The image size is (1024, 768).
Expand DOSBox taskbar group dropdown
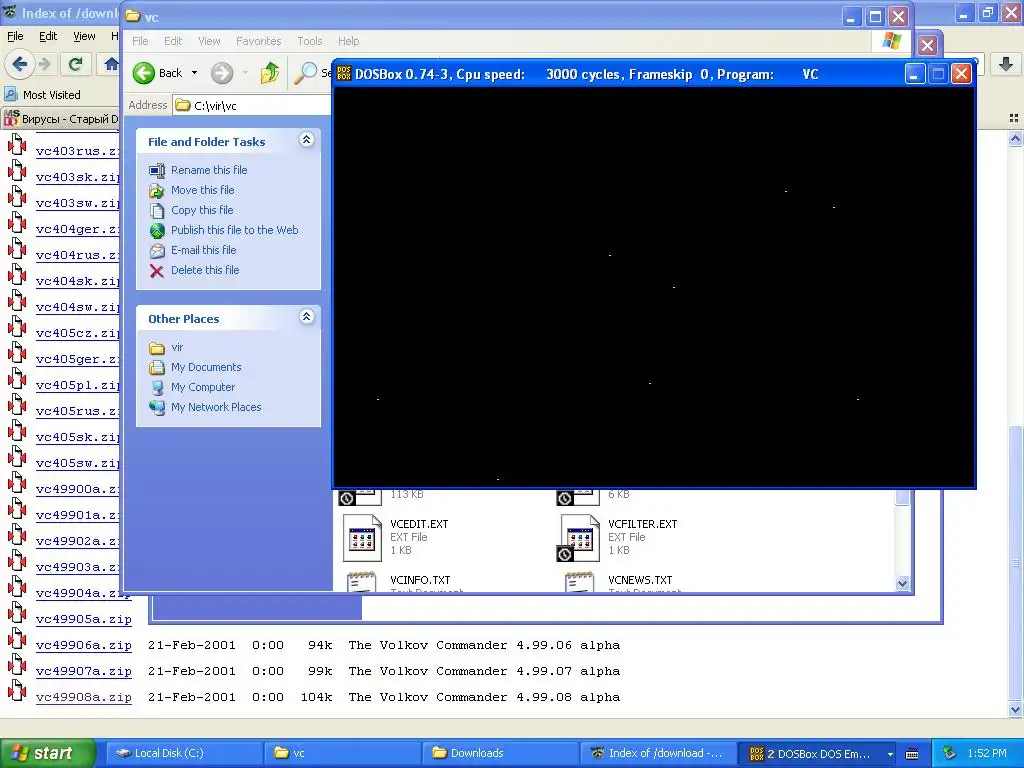[889, 754]
